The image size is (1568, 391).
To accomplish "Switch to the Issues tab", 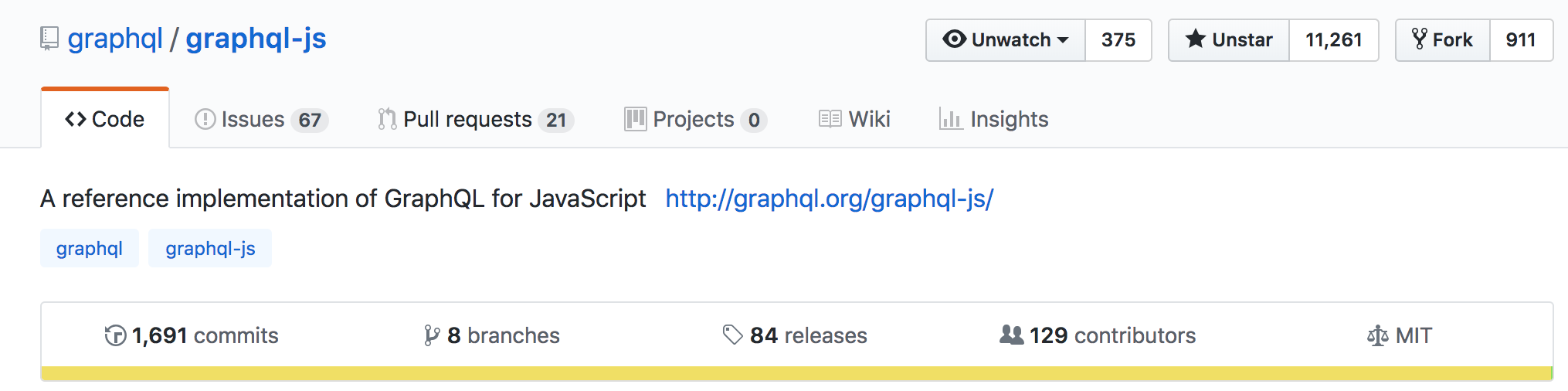I will pyautogui.click(x=262, y=119).
